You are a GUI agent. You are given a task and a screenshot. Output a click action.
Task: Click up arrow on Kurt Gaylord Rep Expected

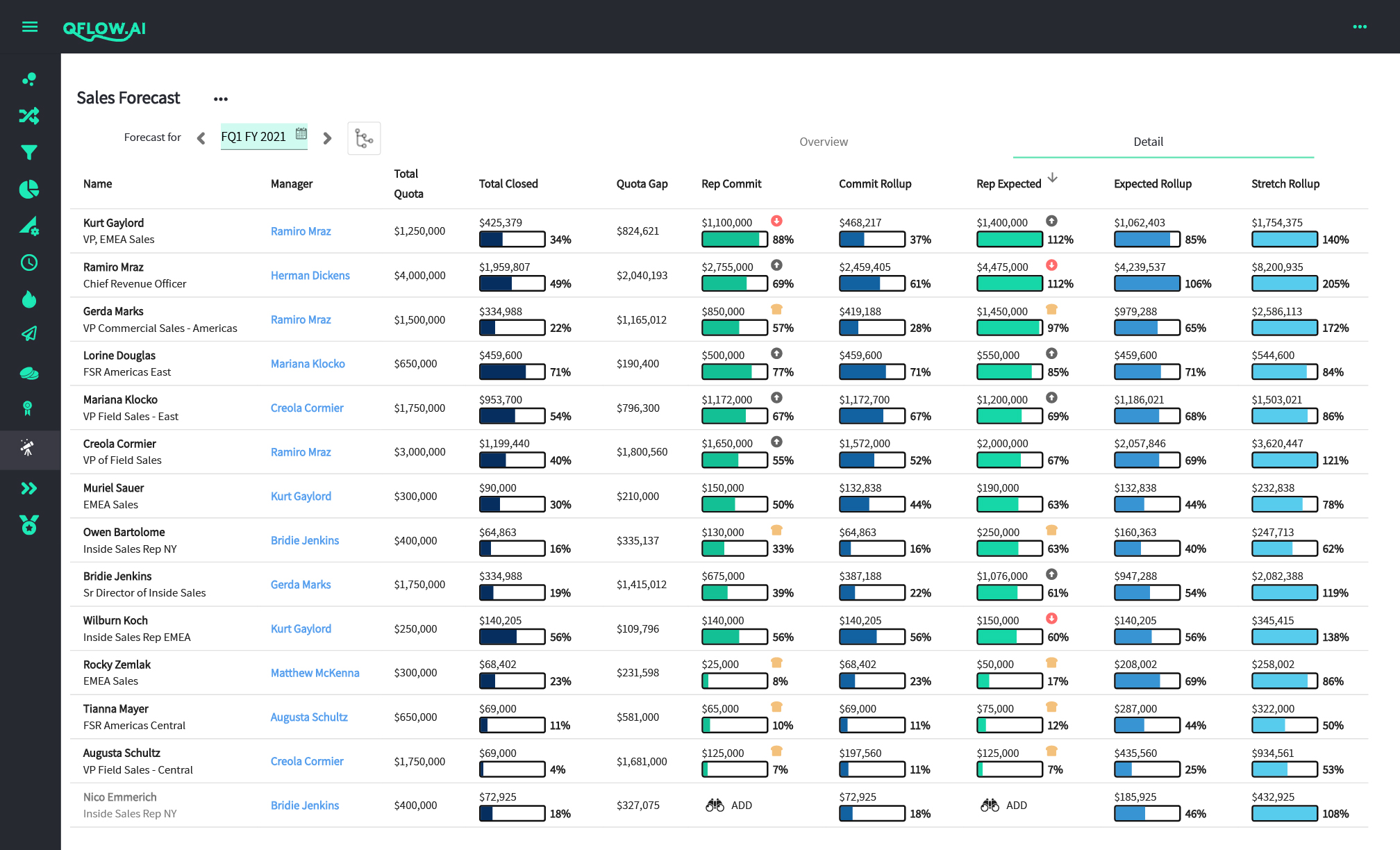click(1051, 221)
